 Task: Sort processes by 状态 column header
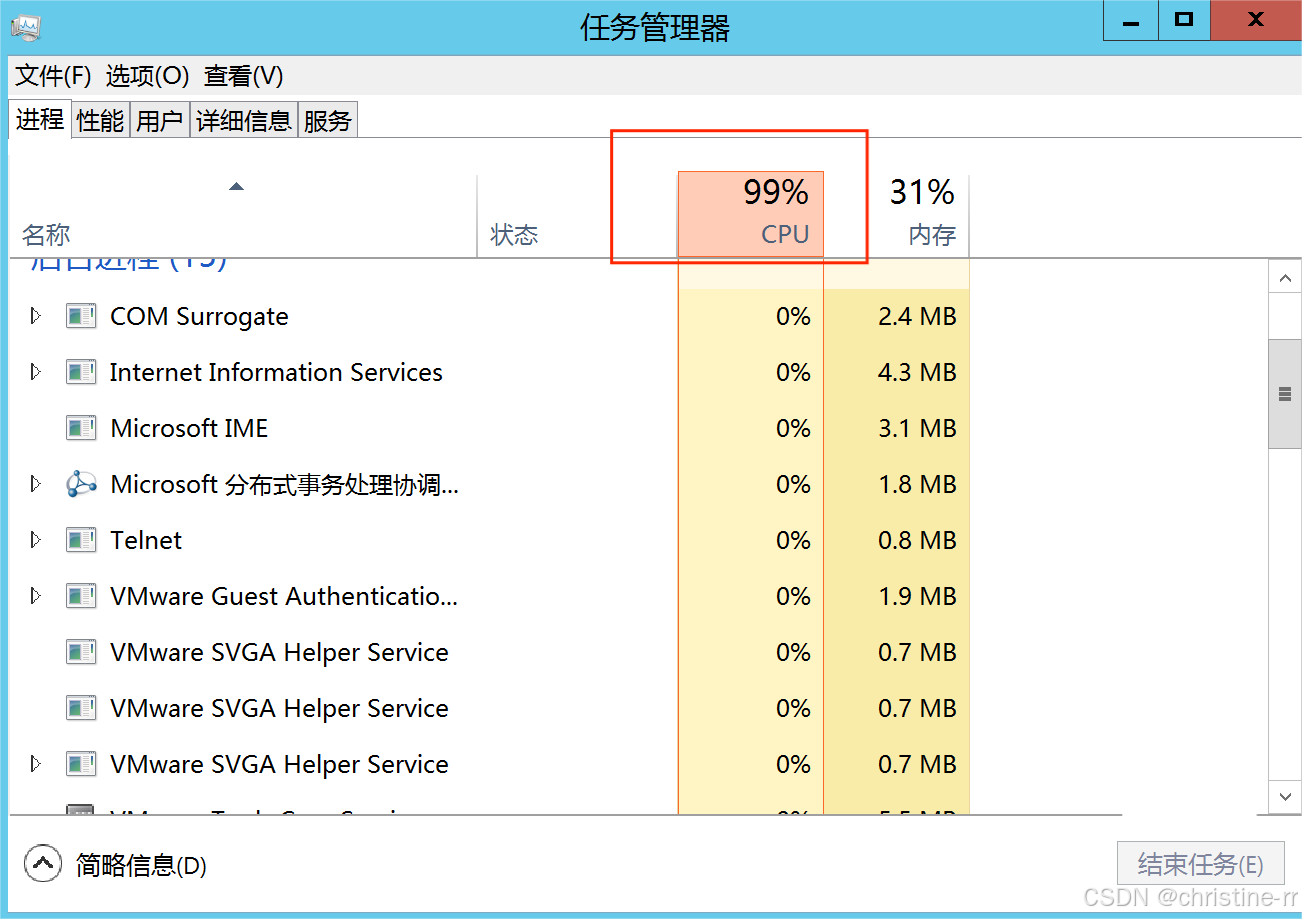click(x=577, y=215)
